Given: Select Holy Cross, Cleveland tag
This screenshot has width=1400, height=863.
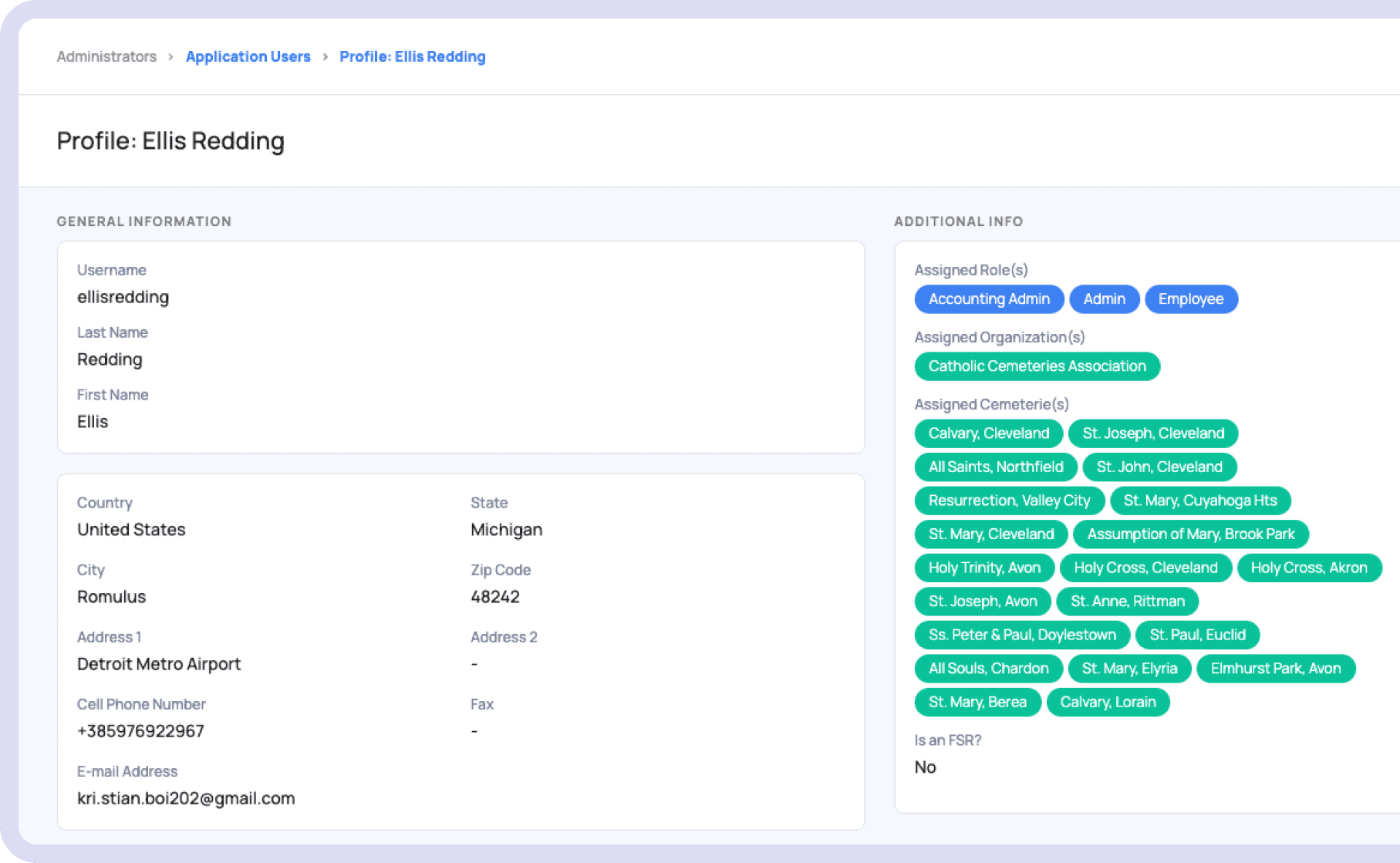Looking at the screenshot, I should [1145, 568].
